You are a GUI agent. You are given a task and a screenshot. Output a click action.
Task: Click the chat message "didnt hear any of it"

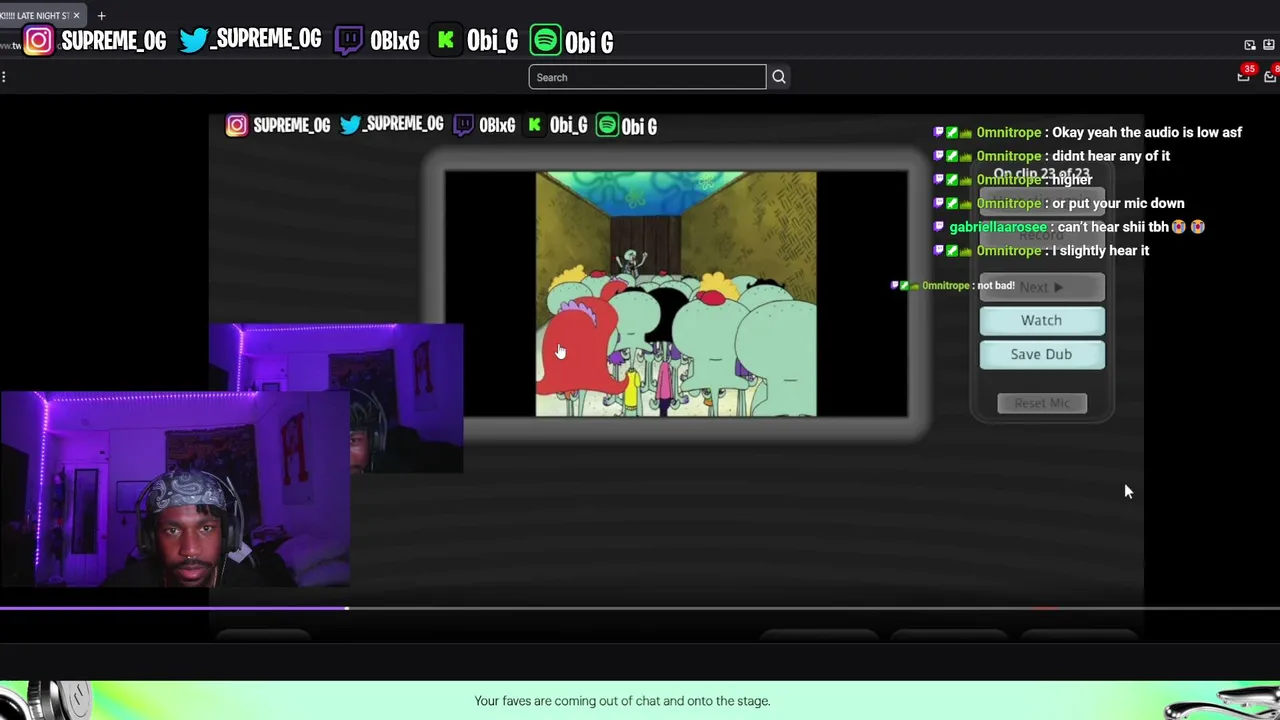coord(1111,156)
